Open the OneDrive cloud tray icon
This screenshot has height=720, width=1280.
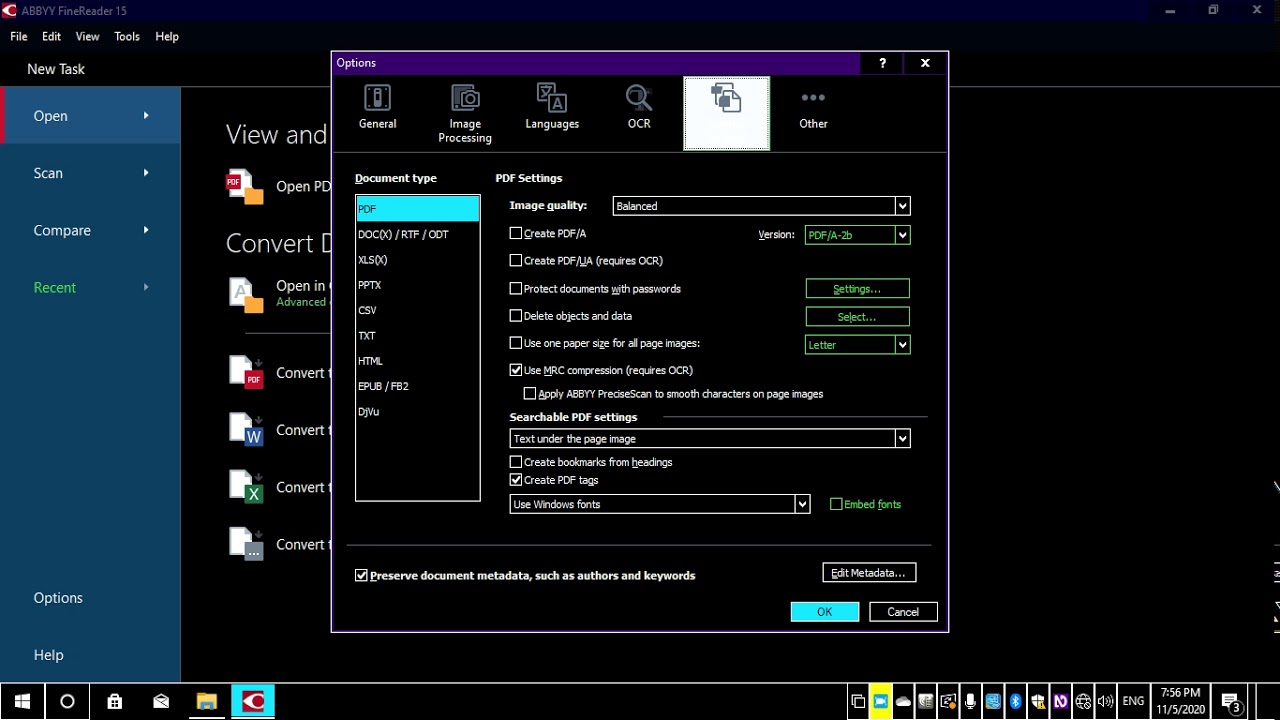[x=903, y=701]
